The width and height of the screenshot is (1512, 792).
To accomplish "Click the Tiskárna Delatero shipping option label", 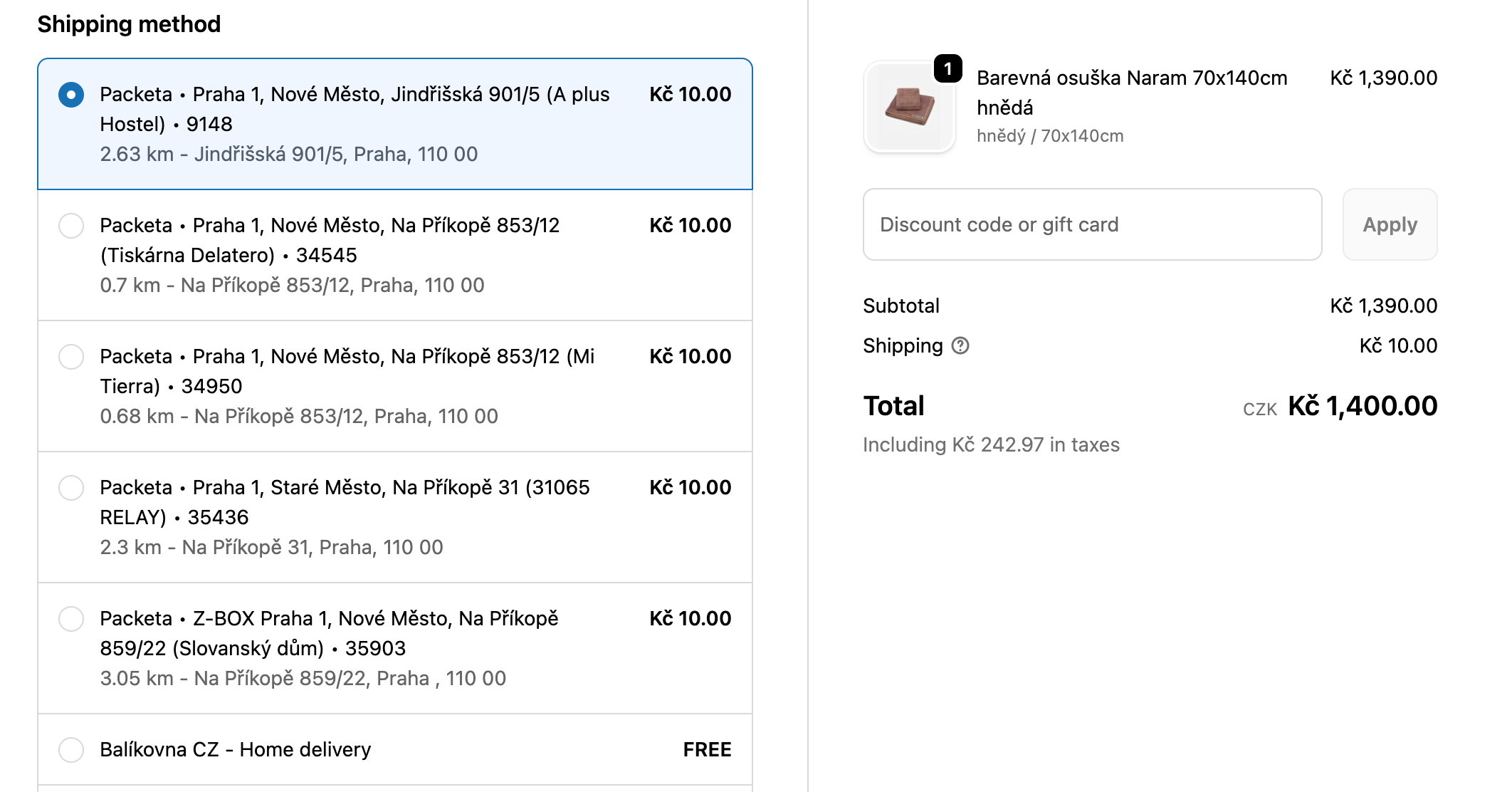I will 330,240.
